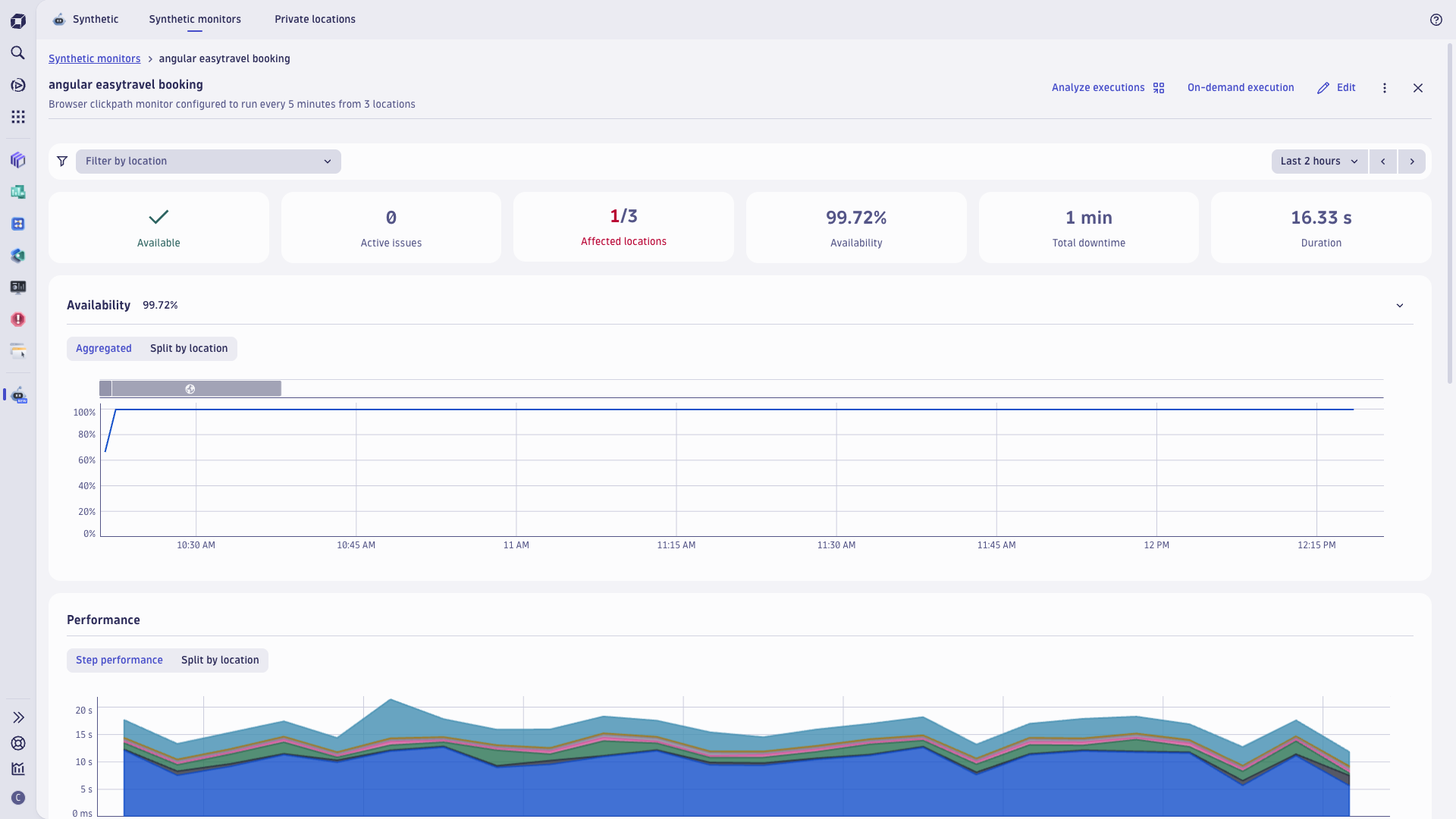Screen dimensions: 1456x819
Task: Open the user avatar 'C' icon
Action: pos(18,798)
